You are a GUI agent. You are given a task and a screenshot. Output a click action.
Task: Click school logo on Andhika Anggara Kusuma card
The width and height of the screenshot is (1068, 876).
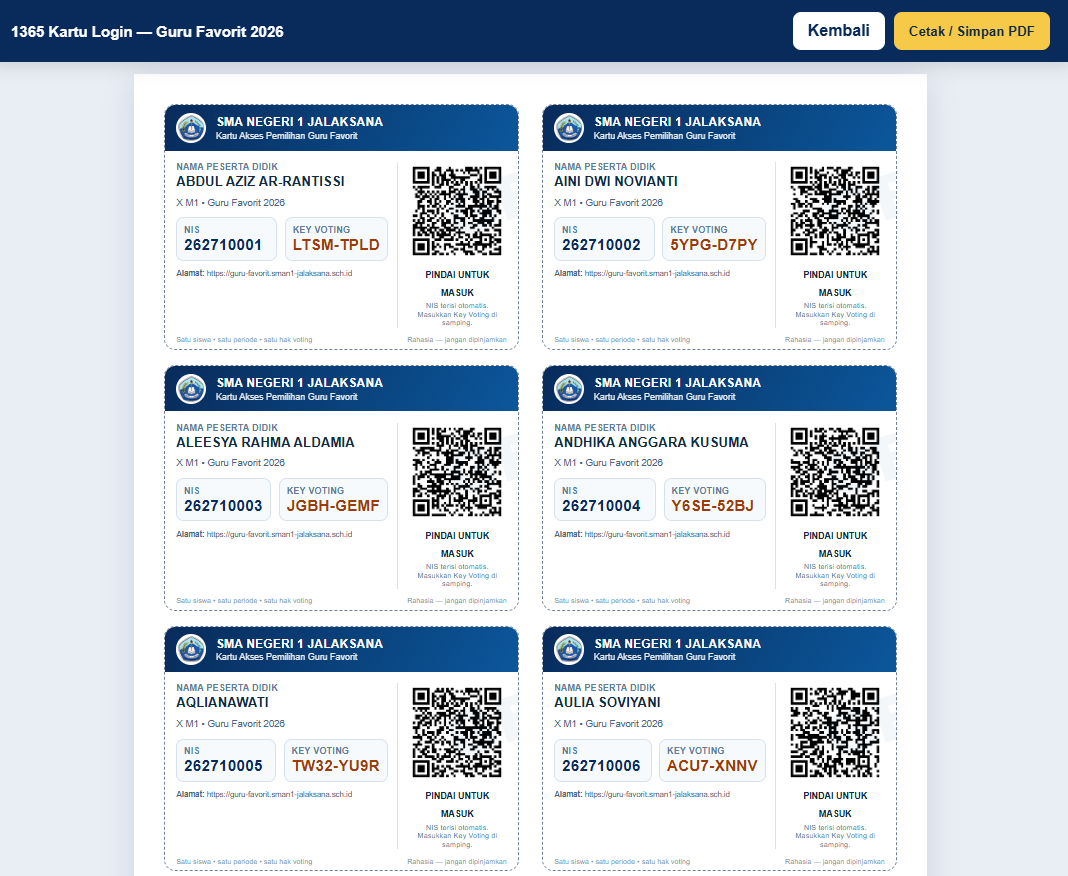[569, 389]
